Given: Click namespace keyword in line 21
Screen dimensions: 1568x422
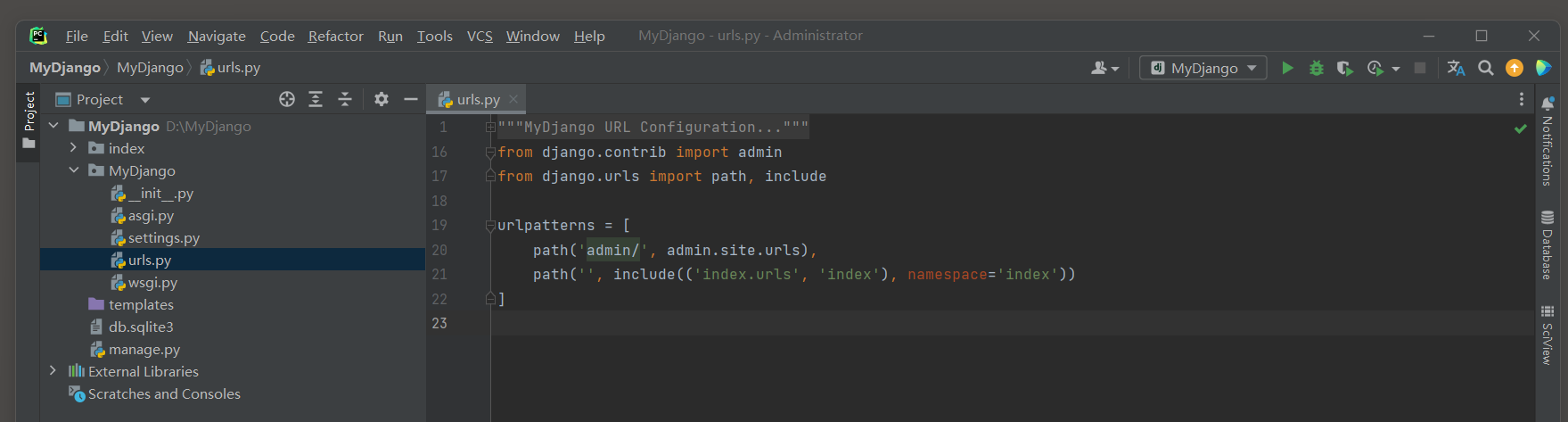Looking at the screenshot, I should [948, 274].
